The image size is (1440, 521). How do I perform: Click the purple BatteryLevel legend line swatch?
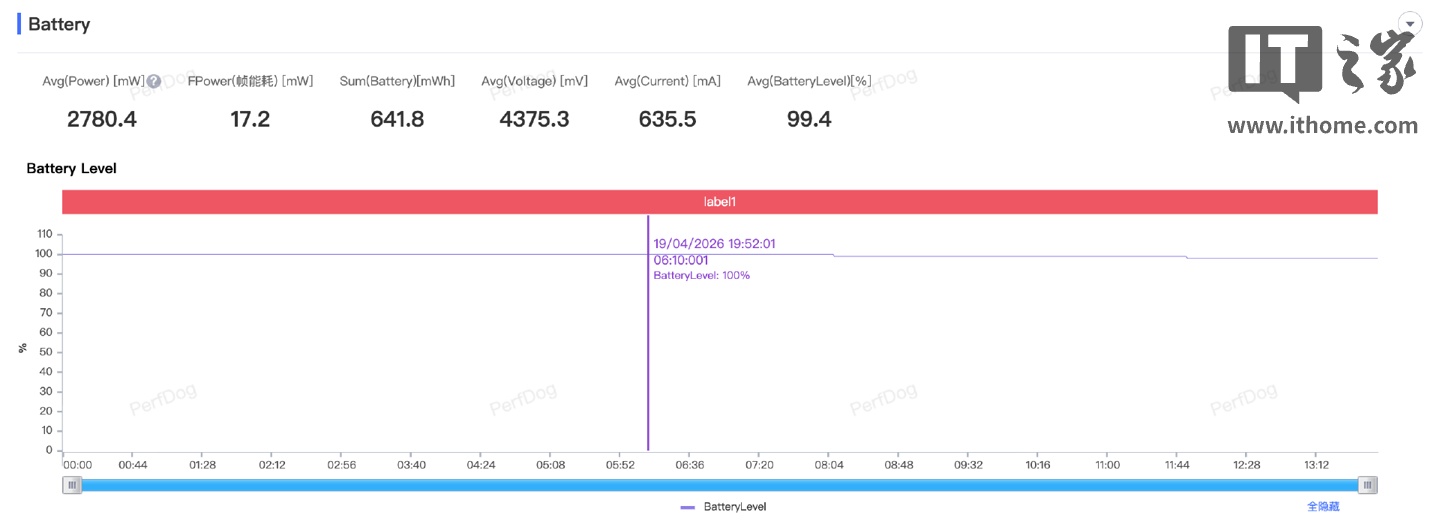pyautogui.click(x=688, y=507)
